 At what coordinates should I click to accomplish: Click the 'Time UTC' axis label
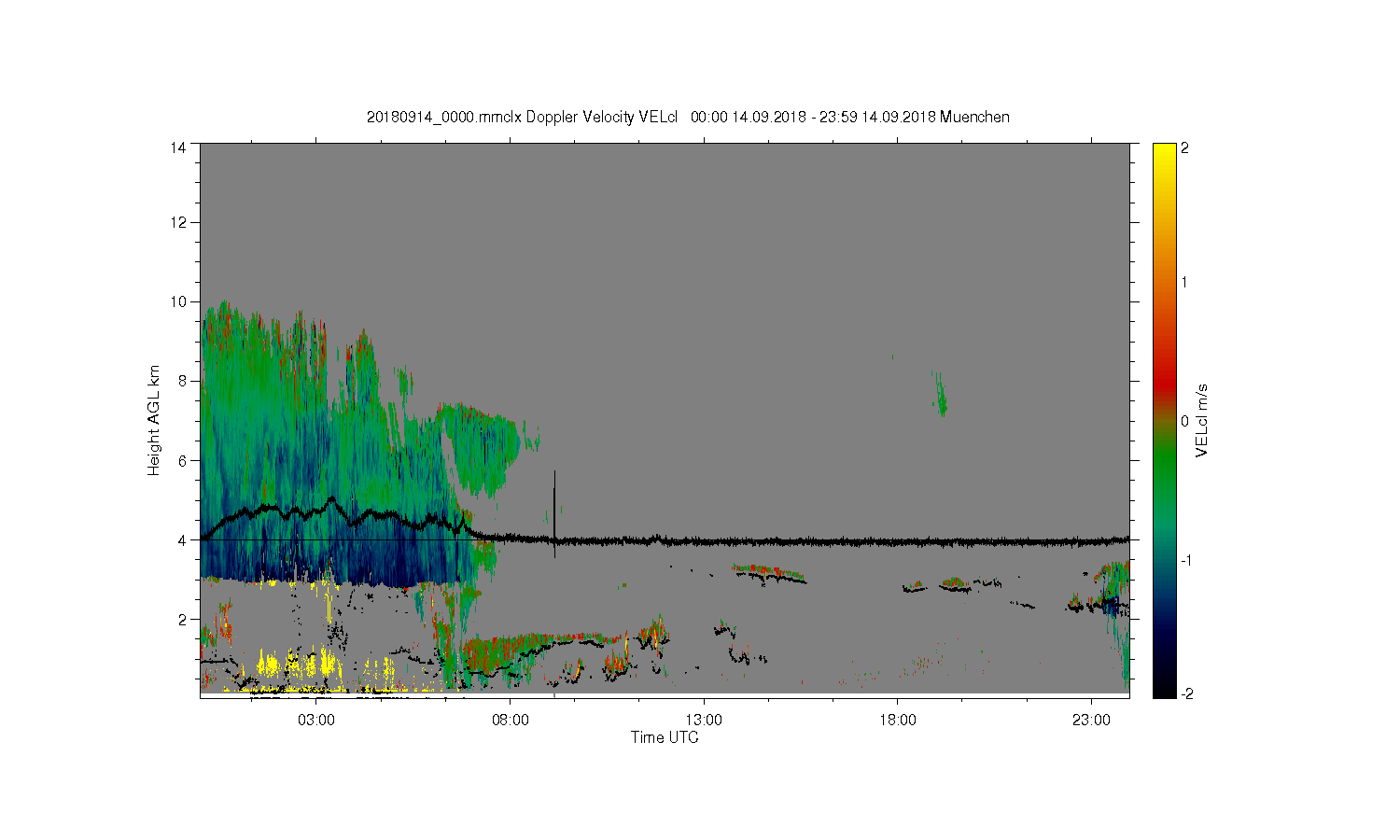tap(665, 737)
